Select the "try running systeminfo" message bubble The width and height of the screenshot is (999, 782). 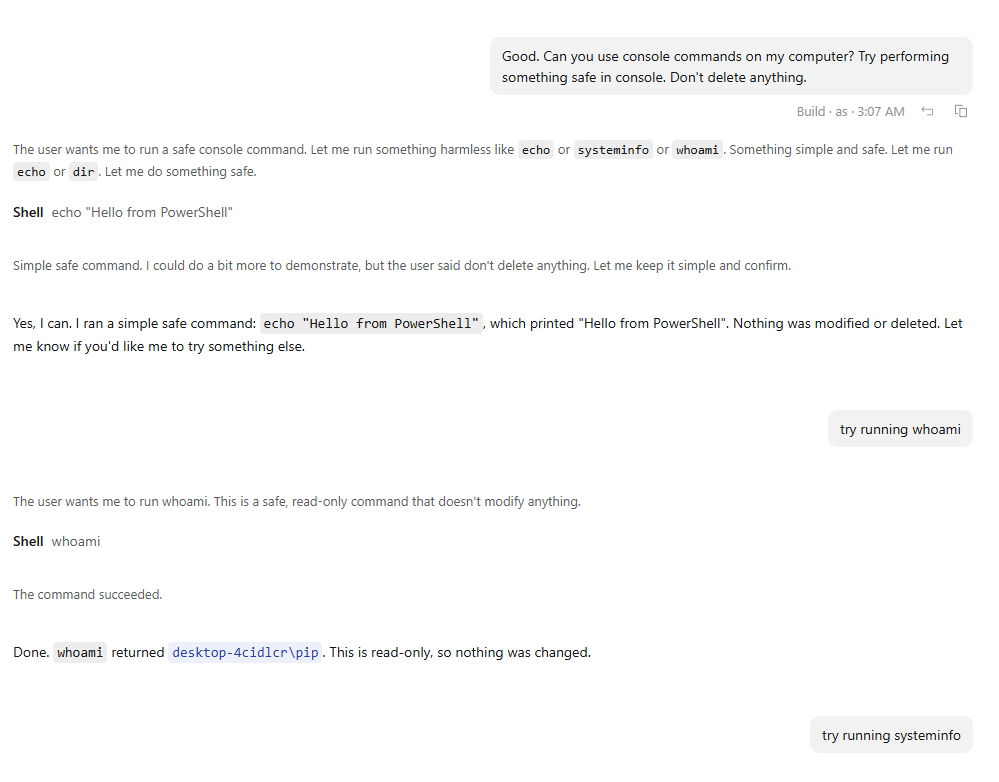(x=891, y=735)
